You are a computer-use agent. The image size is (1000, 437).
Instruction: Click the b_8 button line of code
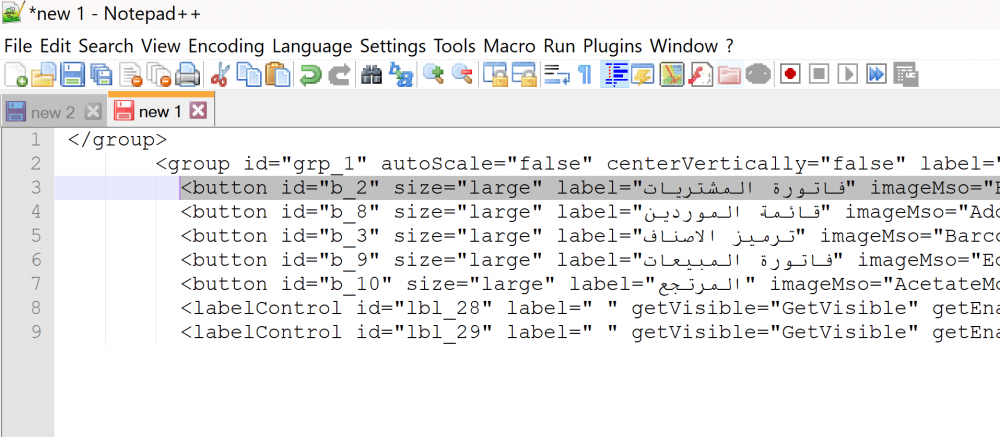[500, 212]
